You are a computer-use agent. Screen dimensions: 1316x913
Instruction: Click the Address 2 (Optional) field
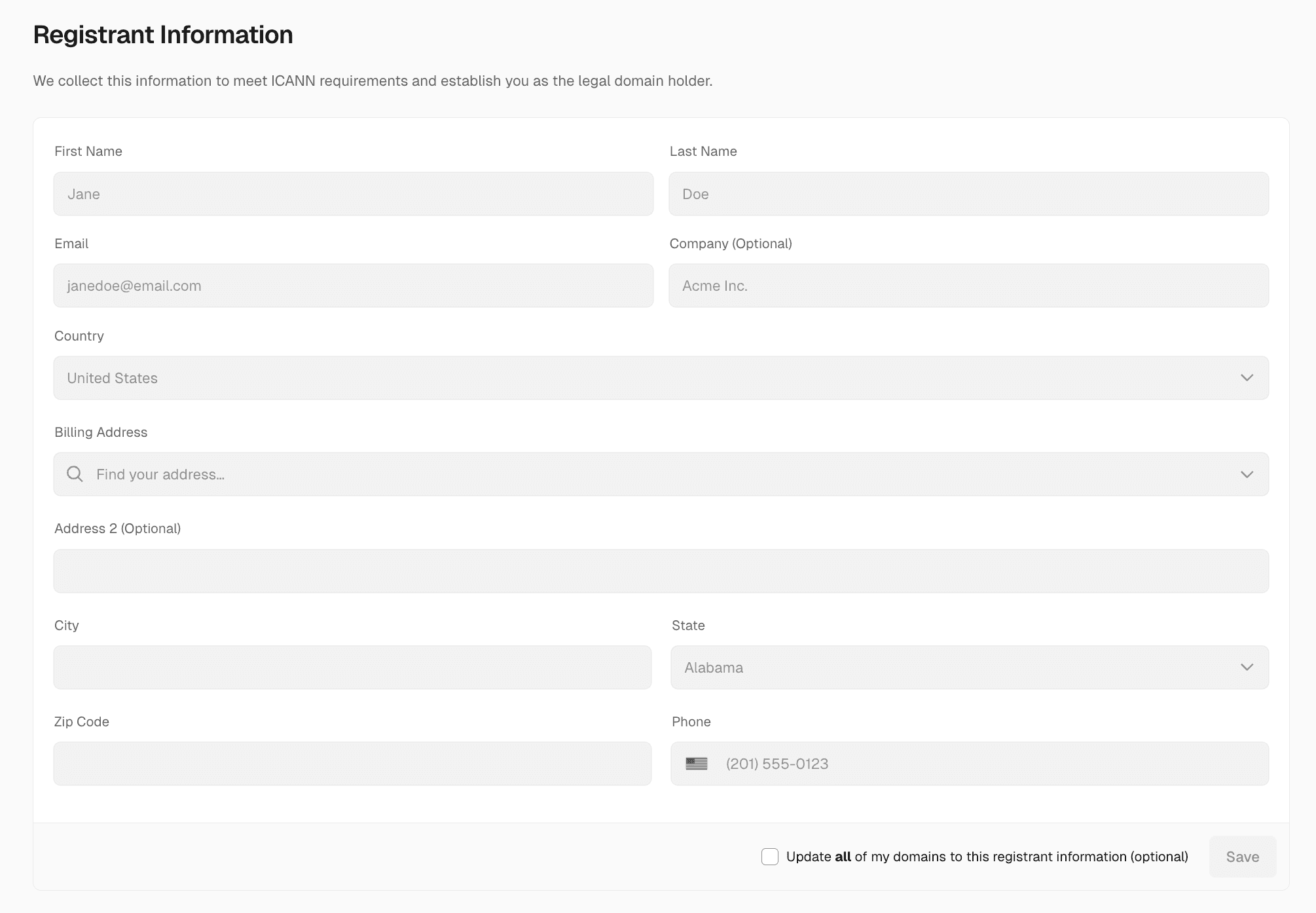[x=661, y=570]
